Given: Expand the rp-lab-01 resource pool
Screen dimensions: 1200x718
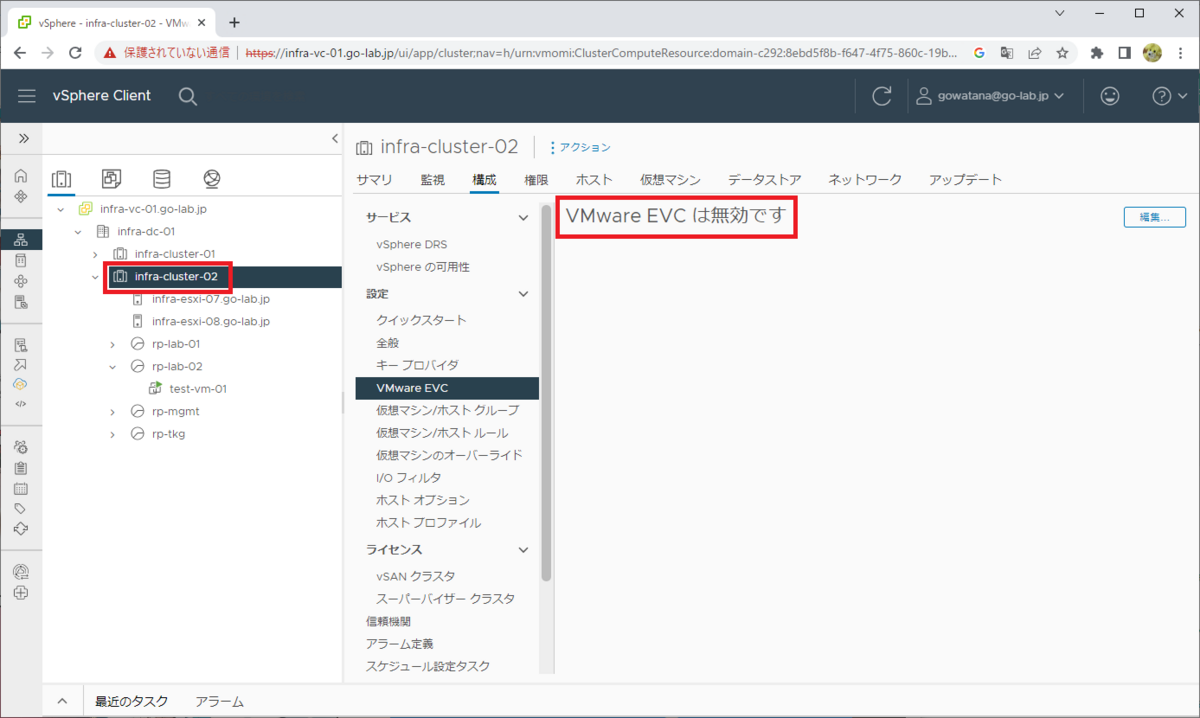Looking at the screenshot, I should point(113,344).
